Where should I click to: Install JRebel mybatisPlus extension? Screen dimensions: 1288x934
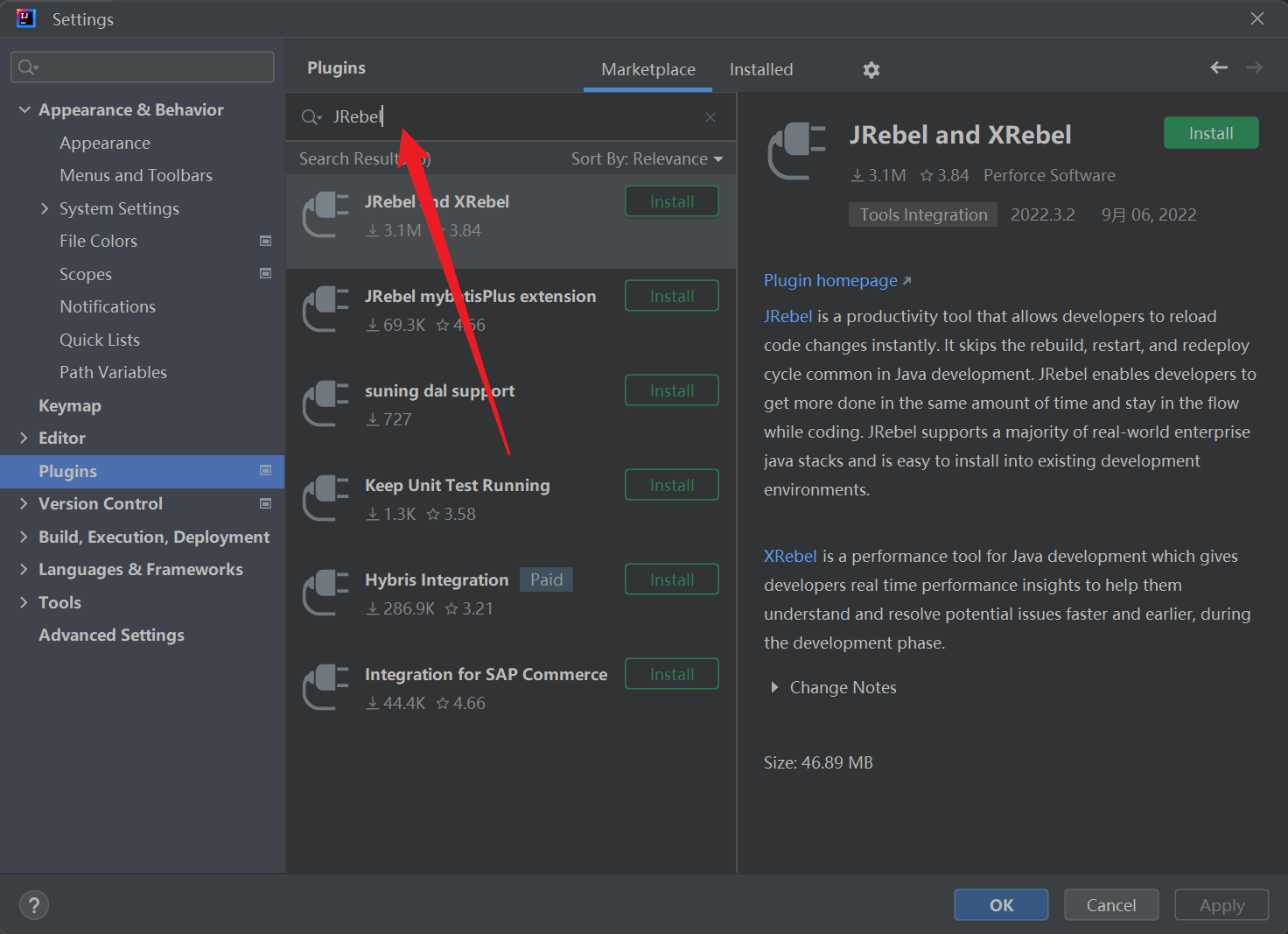[x=672, y=296]
